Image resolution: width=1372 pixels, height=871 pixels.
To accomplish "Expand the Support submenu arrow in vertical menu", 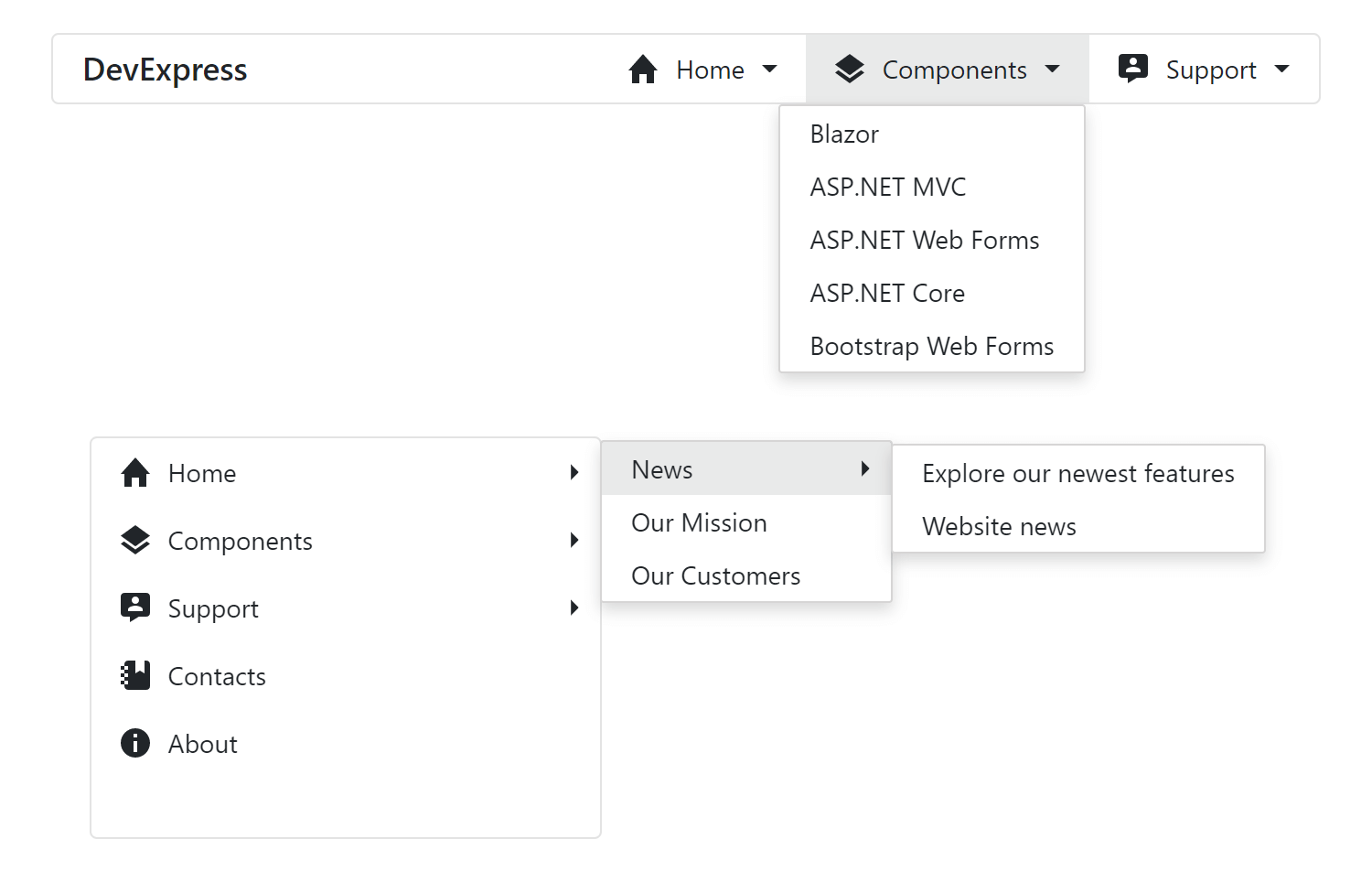I will pyautogui.click(x=574, y=608).
